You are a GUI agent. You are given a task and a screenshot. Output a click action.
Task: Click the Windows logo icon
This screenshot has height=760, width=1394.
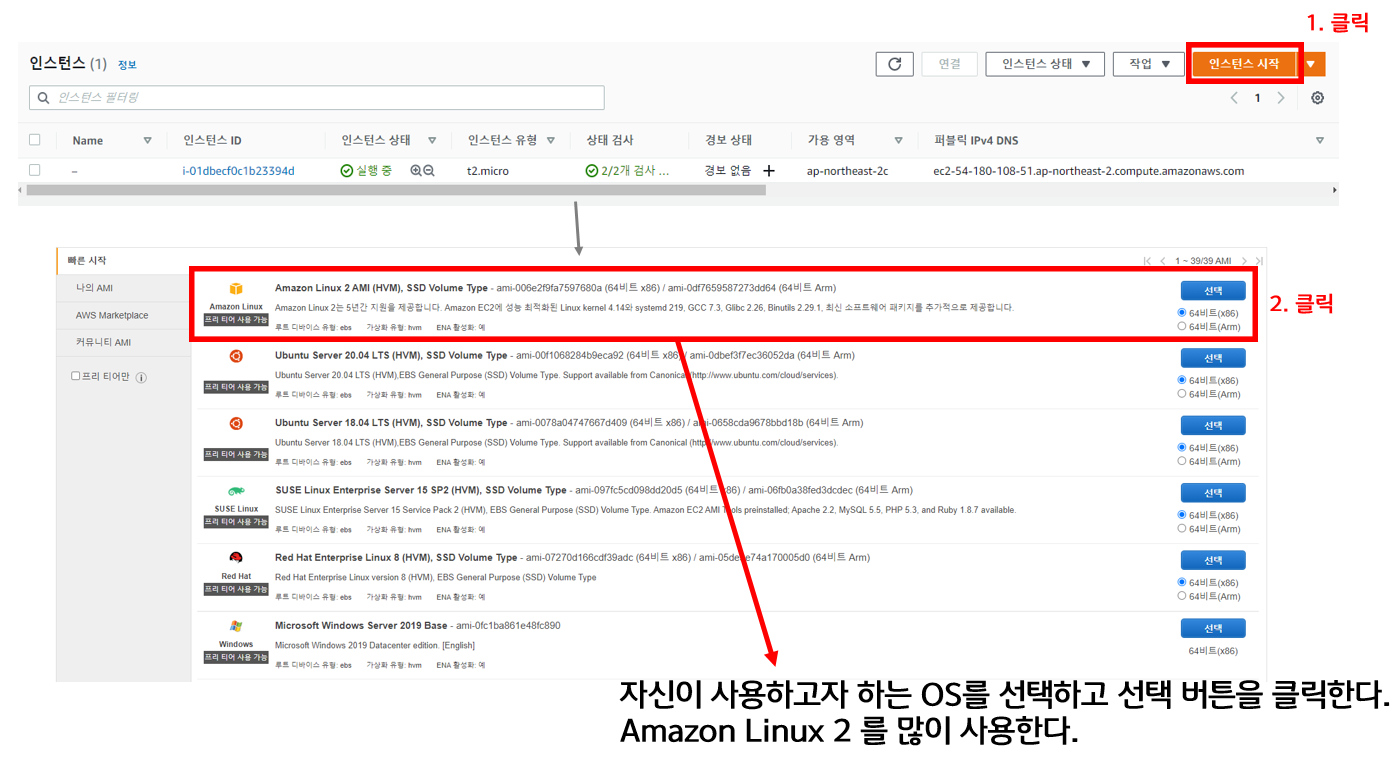click(236, 626)
